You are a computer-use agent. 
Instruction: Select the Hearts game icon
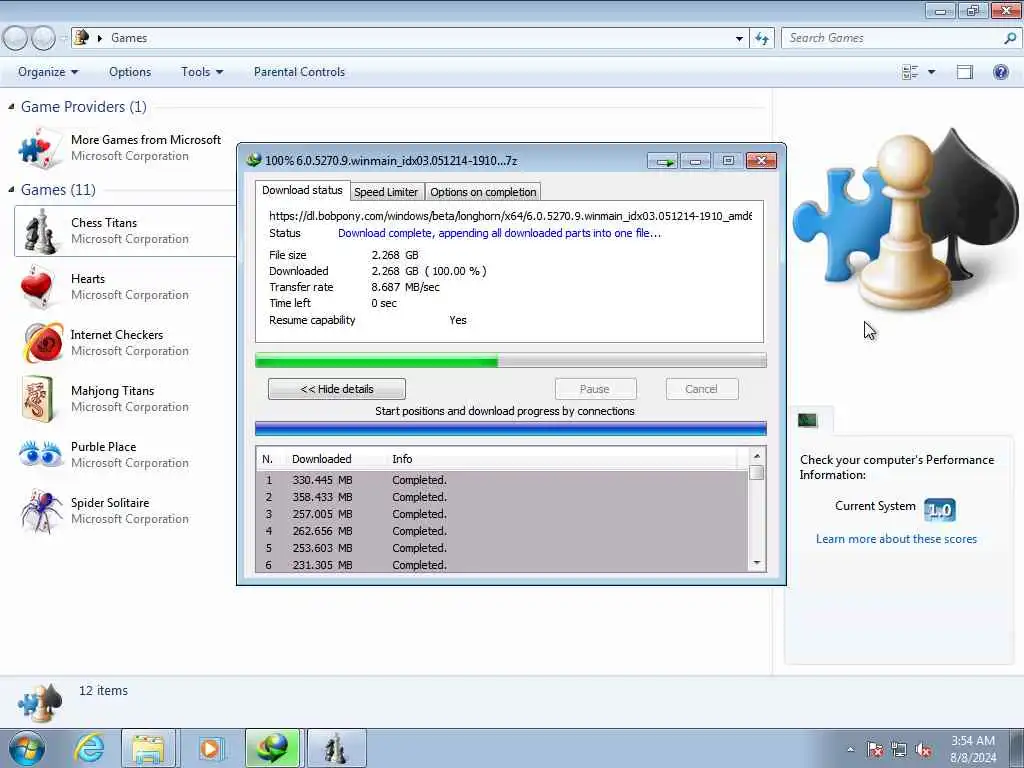37,287
